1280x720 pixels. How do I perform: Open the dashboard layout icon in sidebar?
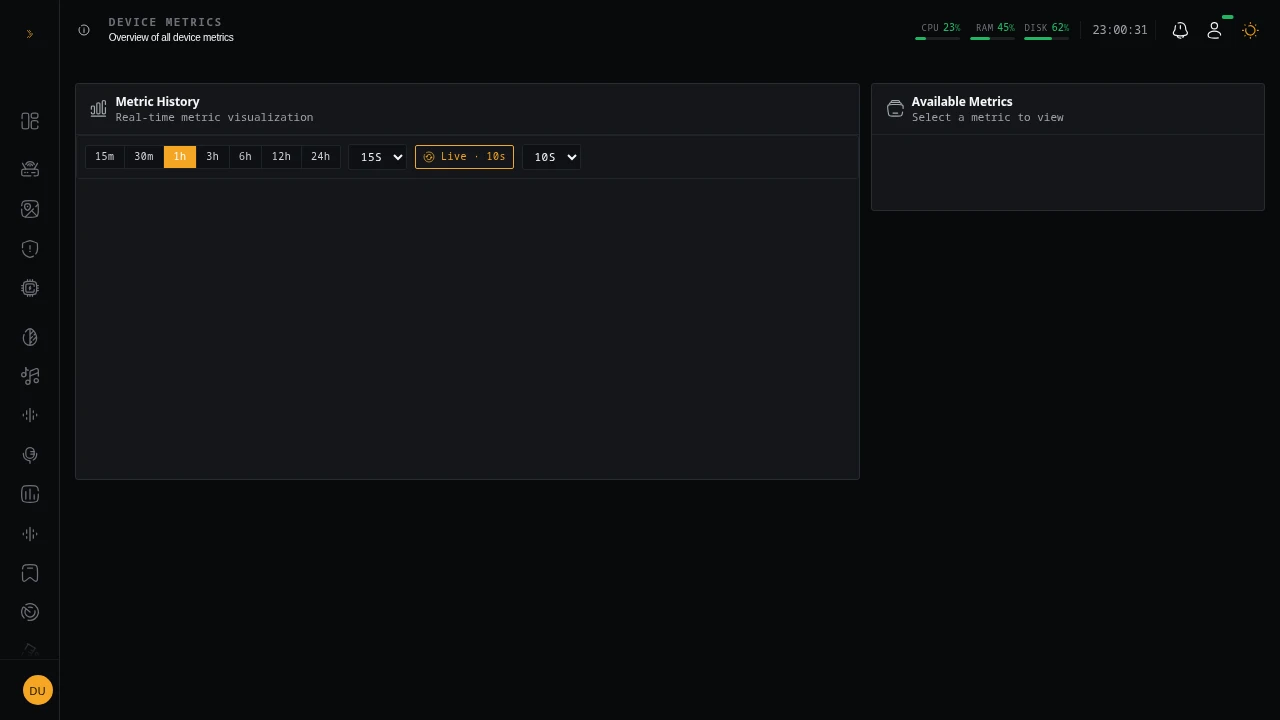click(30, 121)
